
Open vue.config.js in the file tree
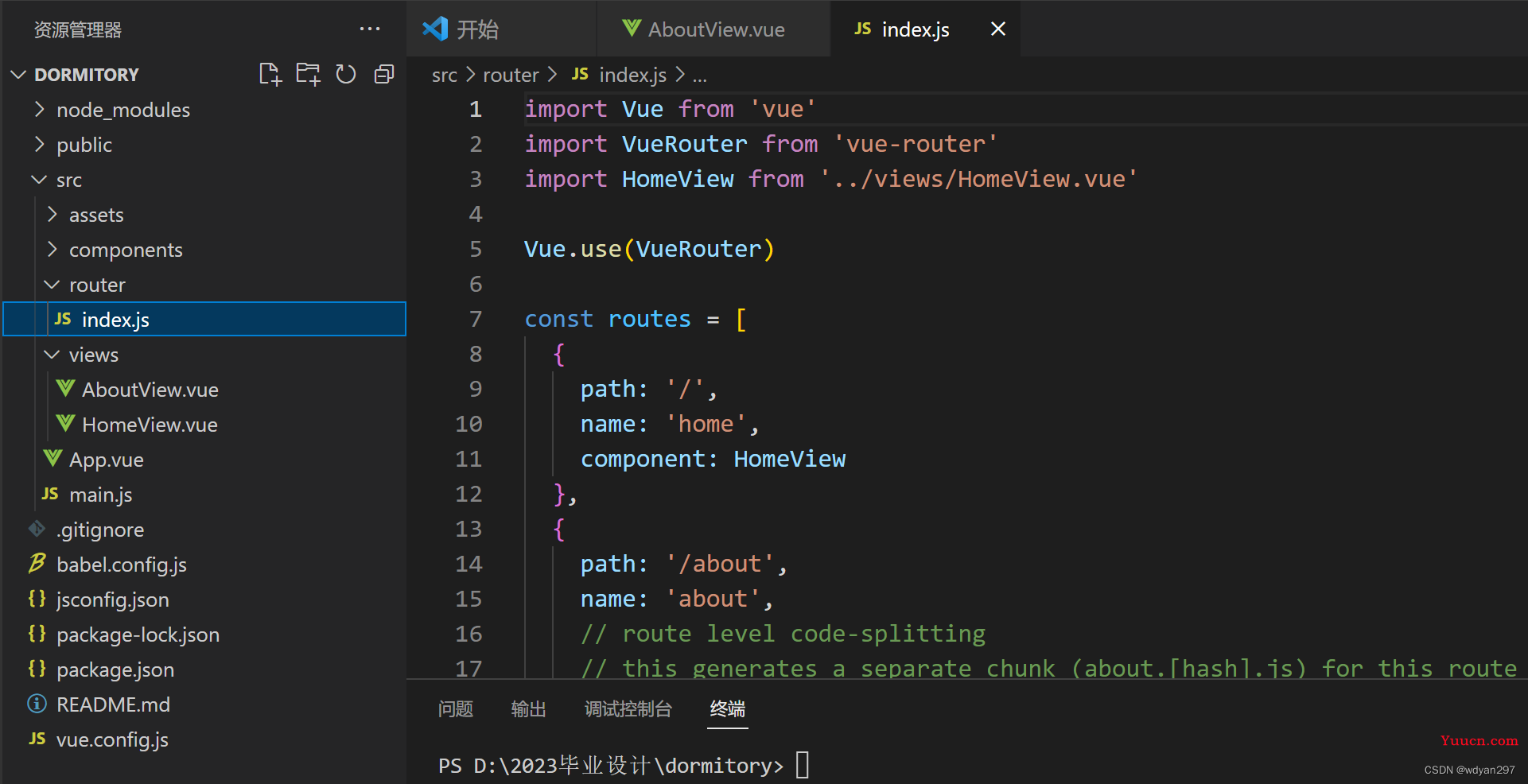pyautogui.click(x=204, y=739)
